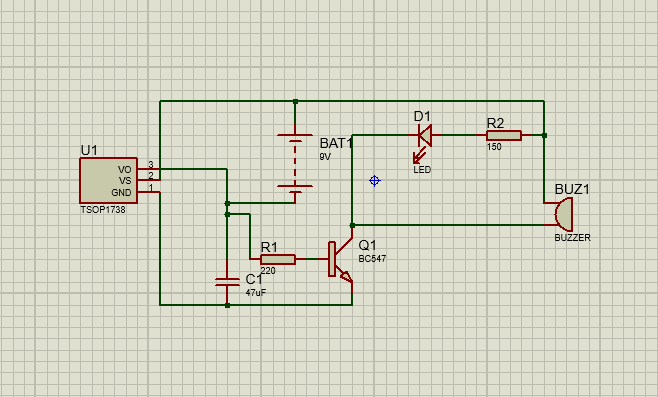Click the VO pin label
The width and height of the screenshot is (658, 397).
point(125,170)
